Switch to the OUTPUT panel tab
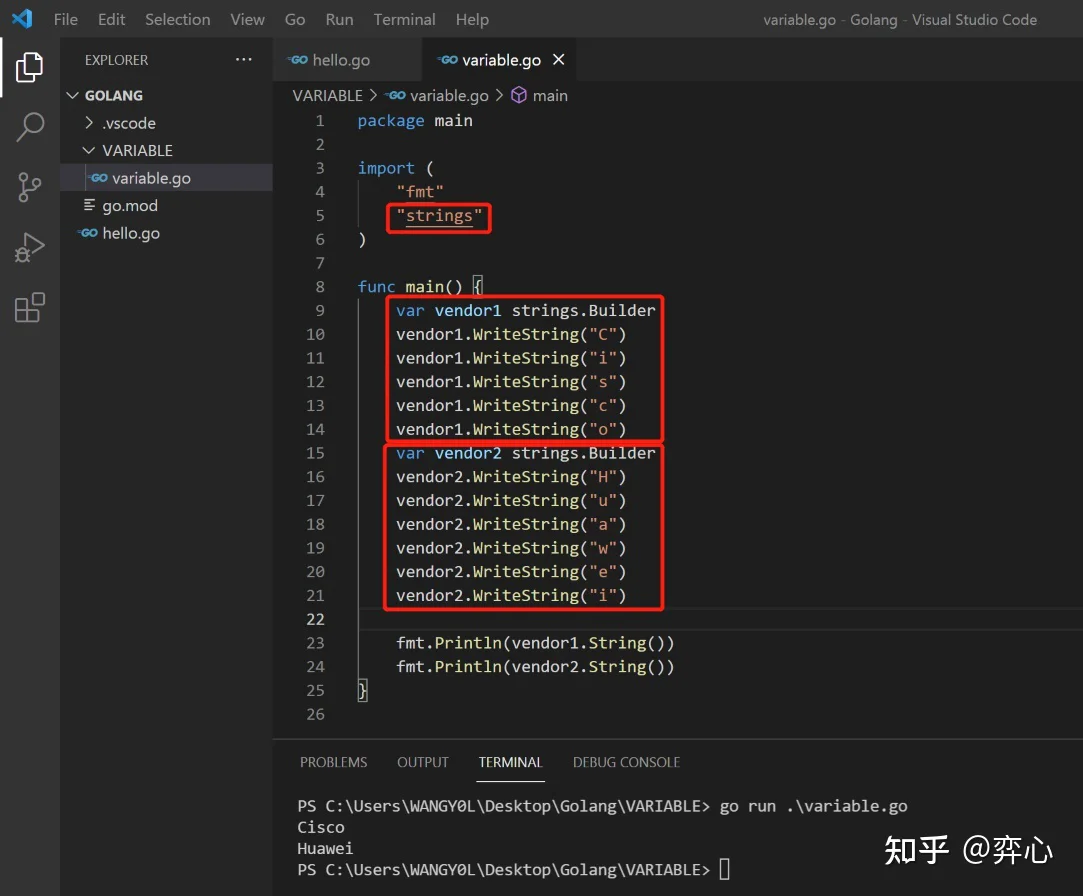This screenshot has height=896, width=1083. (x=423, y=762)
